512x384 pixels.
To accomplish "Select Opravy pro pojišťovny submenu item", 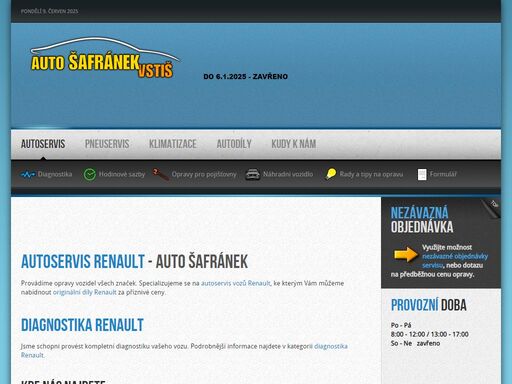I will [x=204, y=174].
